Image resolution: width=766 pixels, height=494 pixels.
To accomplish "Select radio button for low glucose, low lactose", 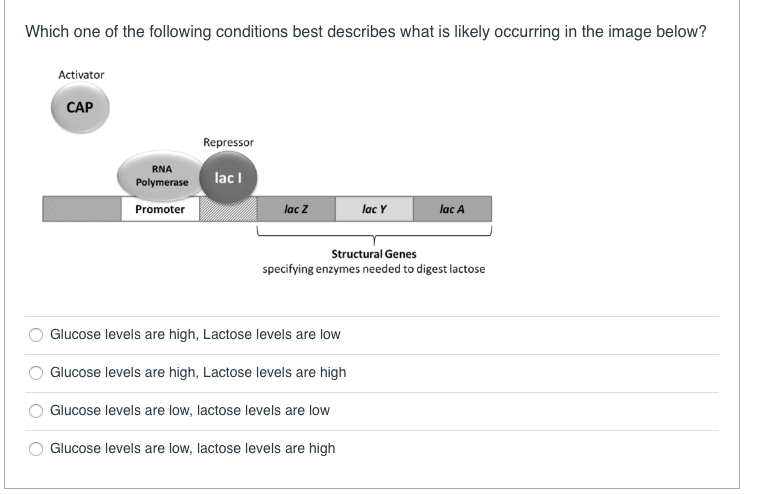I will pyautogui.click(x=37, y=411).
